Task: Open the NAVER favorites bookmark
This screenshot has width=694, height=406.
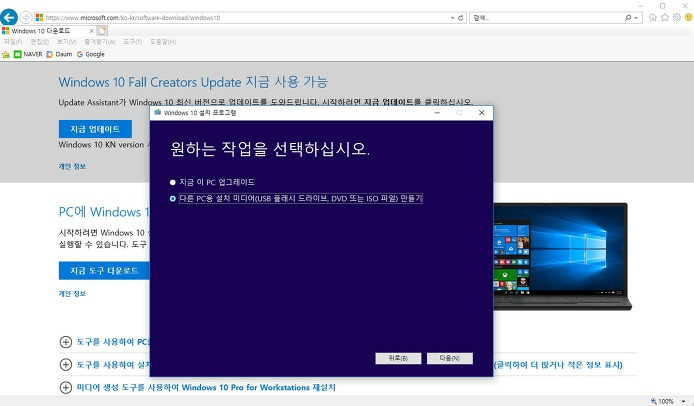Action: (x=28, y=54)
